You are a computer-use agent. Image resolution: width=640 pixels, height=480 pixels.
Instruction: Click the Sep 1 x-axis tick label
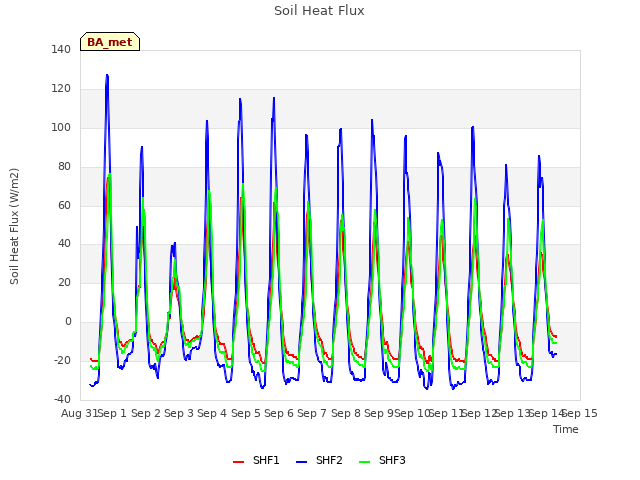(113, 413)
